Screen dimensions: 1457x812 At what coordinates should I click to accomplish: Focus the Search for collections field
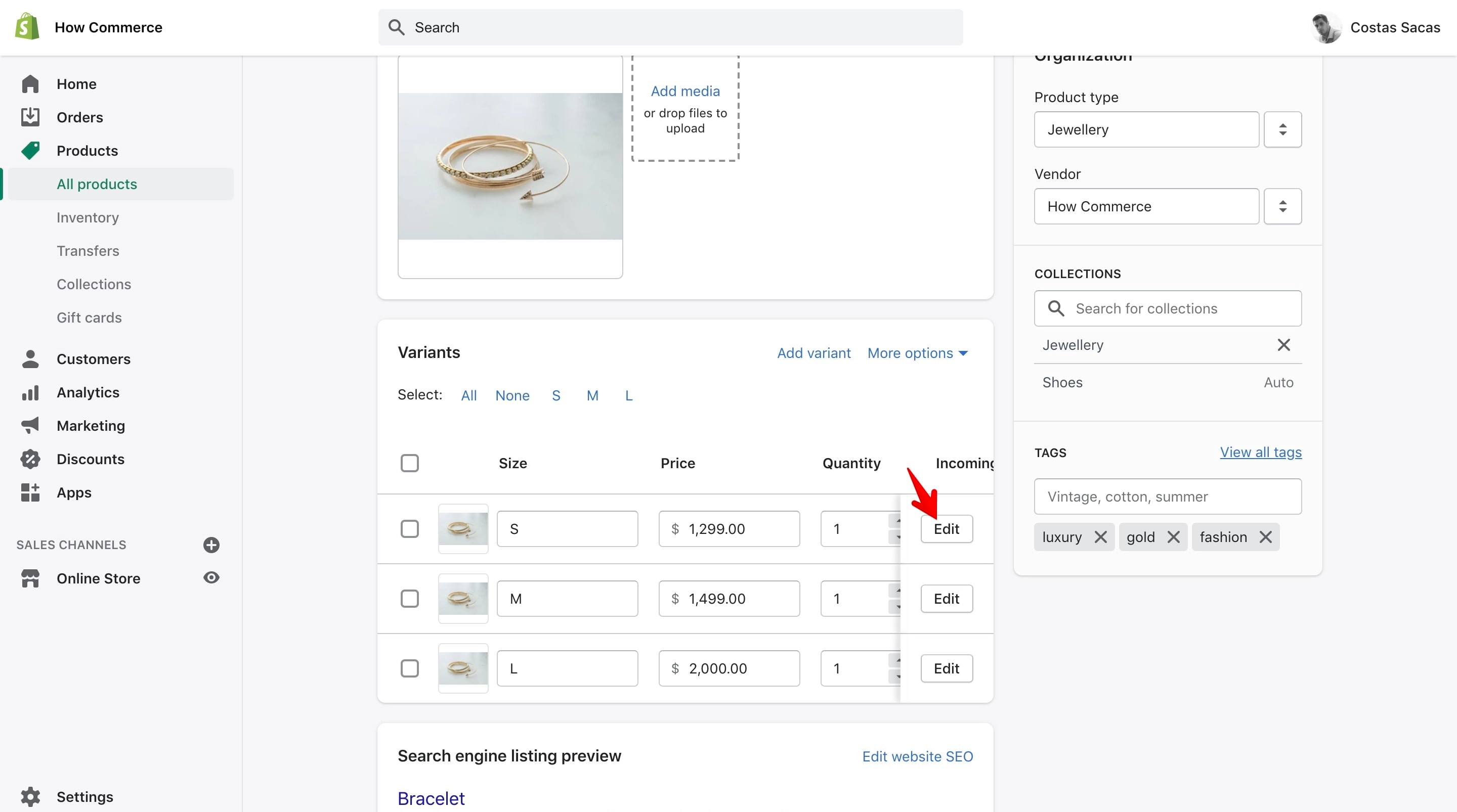(x=1168, y=309)
